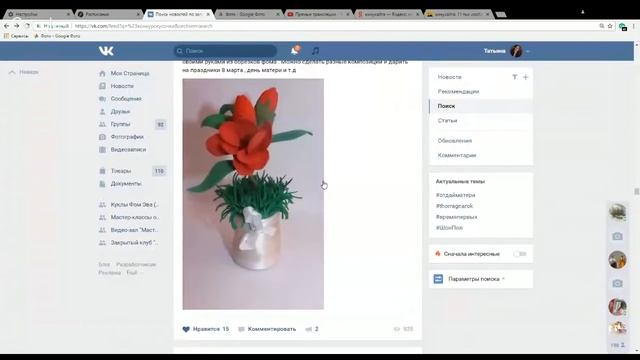
Task: Click the #ШонПол trending hashtag
Action: 449,228
